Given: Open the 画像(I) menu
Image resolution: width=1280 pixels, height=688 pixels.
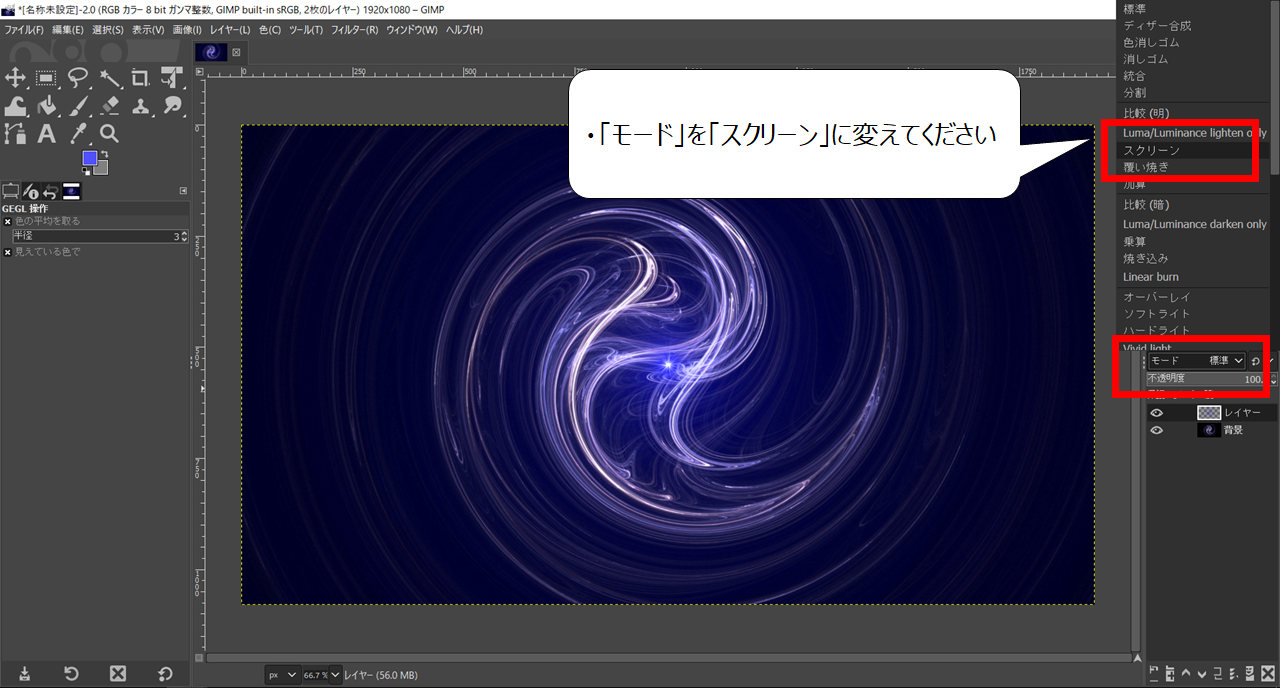Looking at the screenshot, I should [x=186, y=30].
